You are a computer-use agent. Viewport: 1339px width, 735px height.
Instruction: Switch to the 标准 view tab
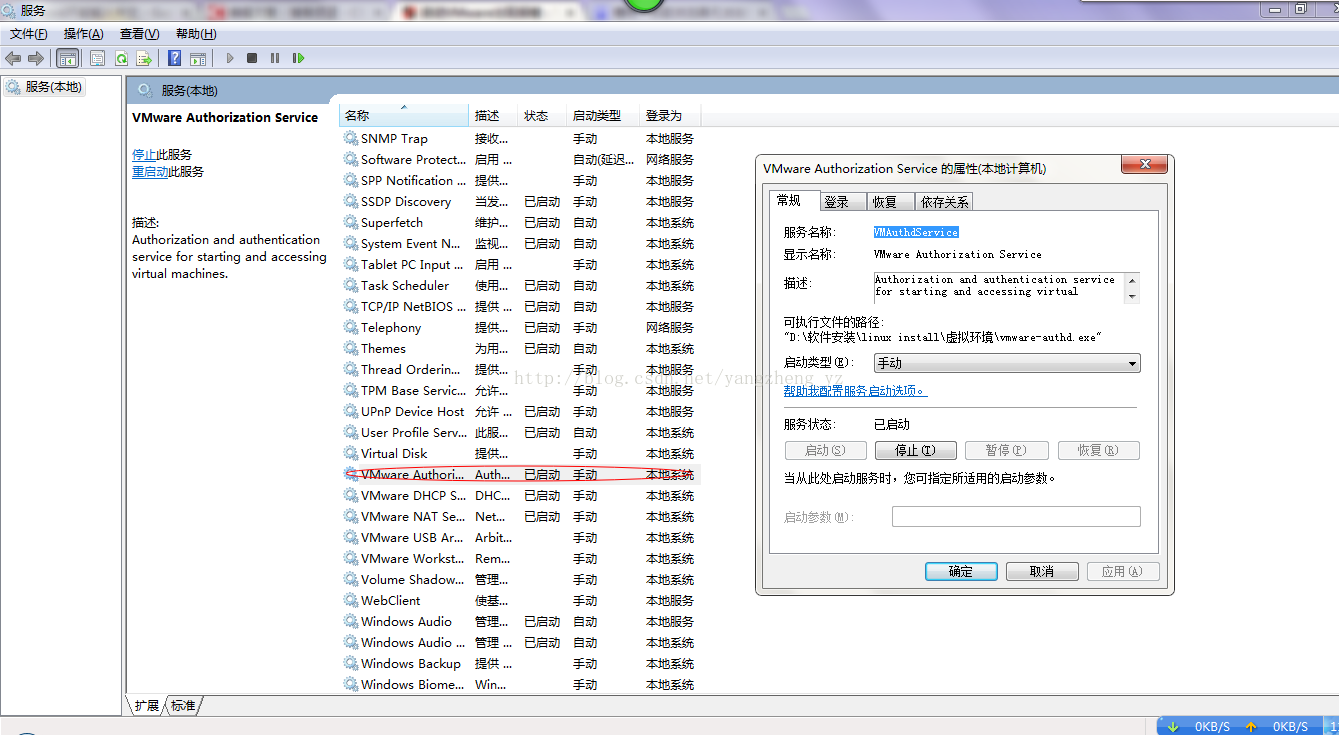click(183, 705)
